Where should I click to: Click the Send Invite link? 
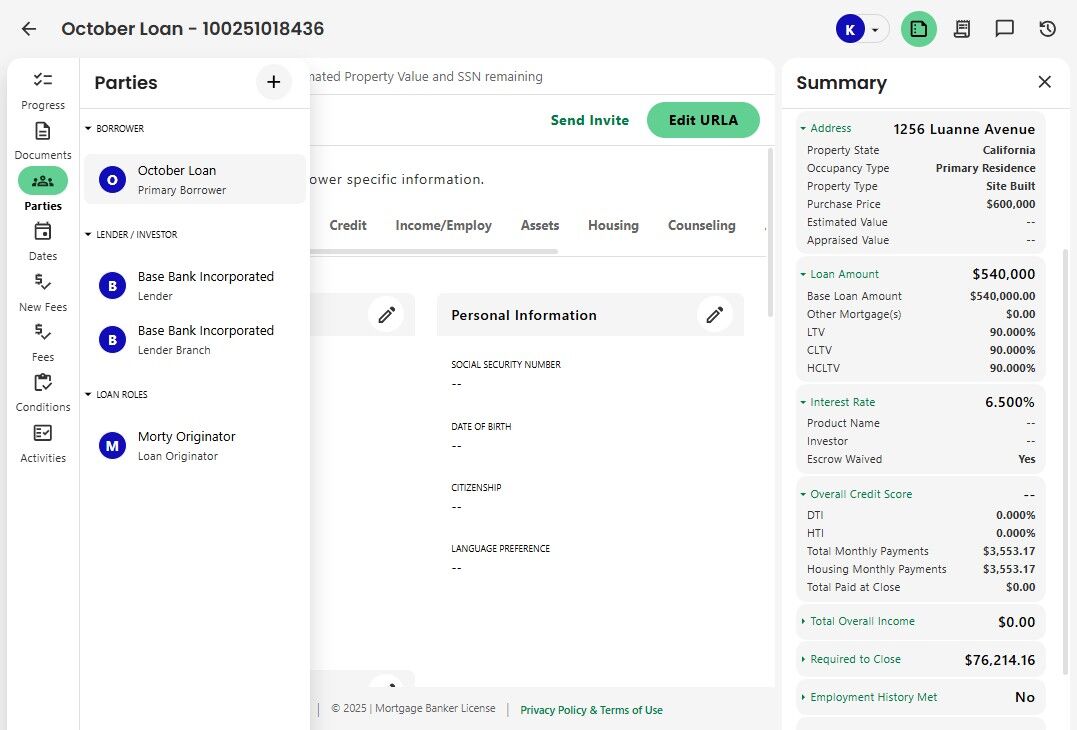(589, 120)
